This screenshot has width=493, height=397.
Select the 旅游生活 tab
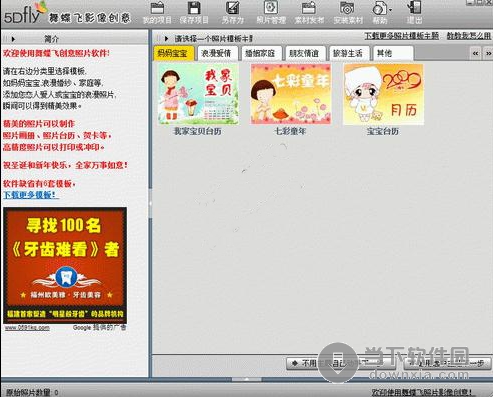[x=349, y=53]
